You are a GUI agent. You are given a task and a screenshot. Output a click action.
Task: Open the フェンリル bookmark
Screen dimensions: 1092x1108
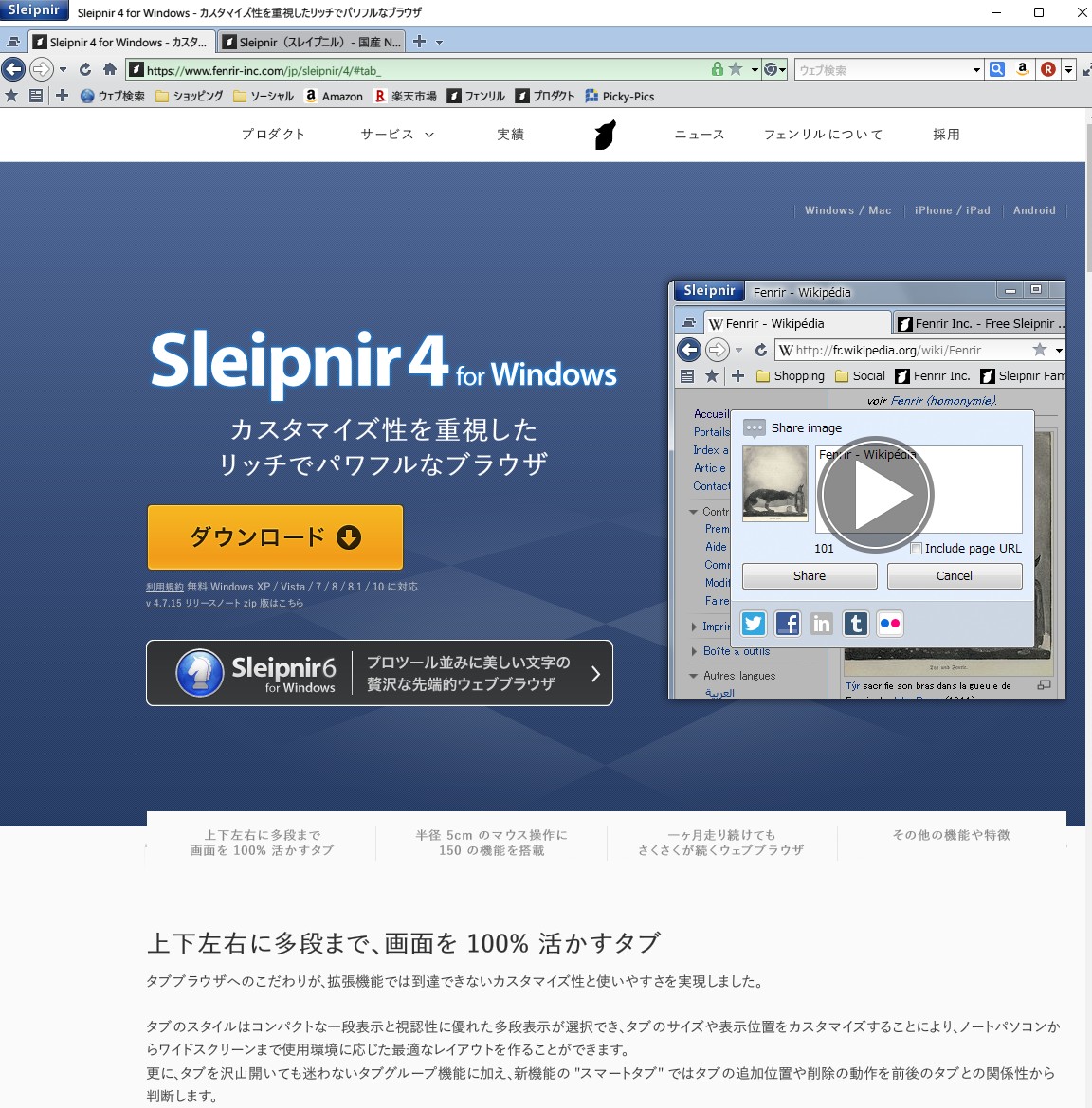(477, 96)
